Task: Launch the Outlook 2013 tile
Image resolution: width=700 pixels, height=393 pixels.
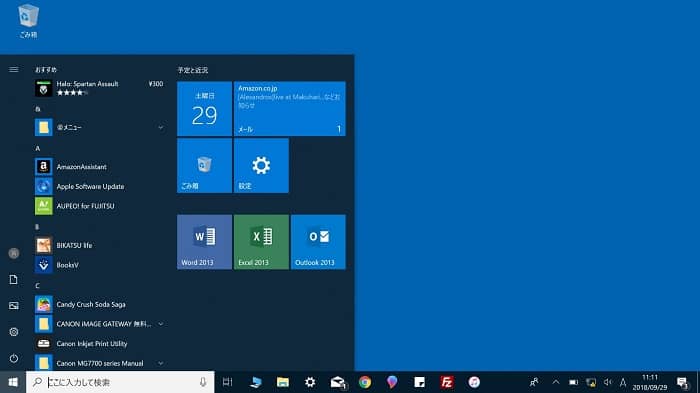Action: [318, 242]
